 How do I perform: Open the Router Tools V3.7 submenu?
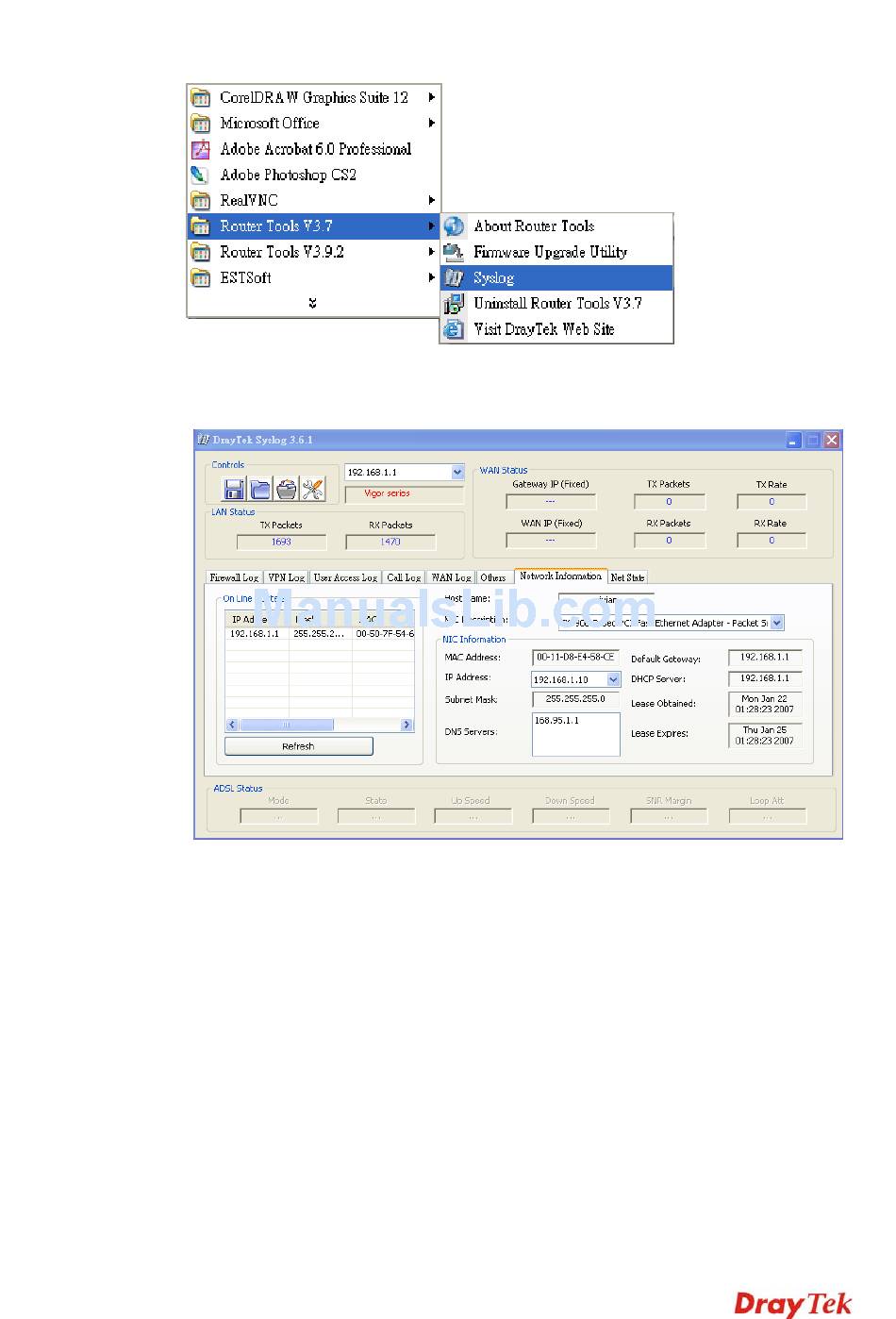[x=314, y=226]
